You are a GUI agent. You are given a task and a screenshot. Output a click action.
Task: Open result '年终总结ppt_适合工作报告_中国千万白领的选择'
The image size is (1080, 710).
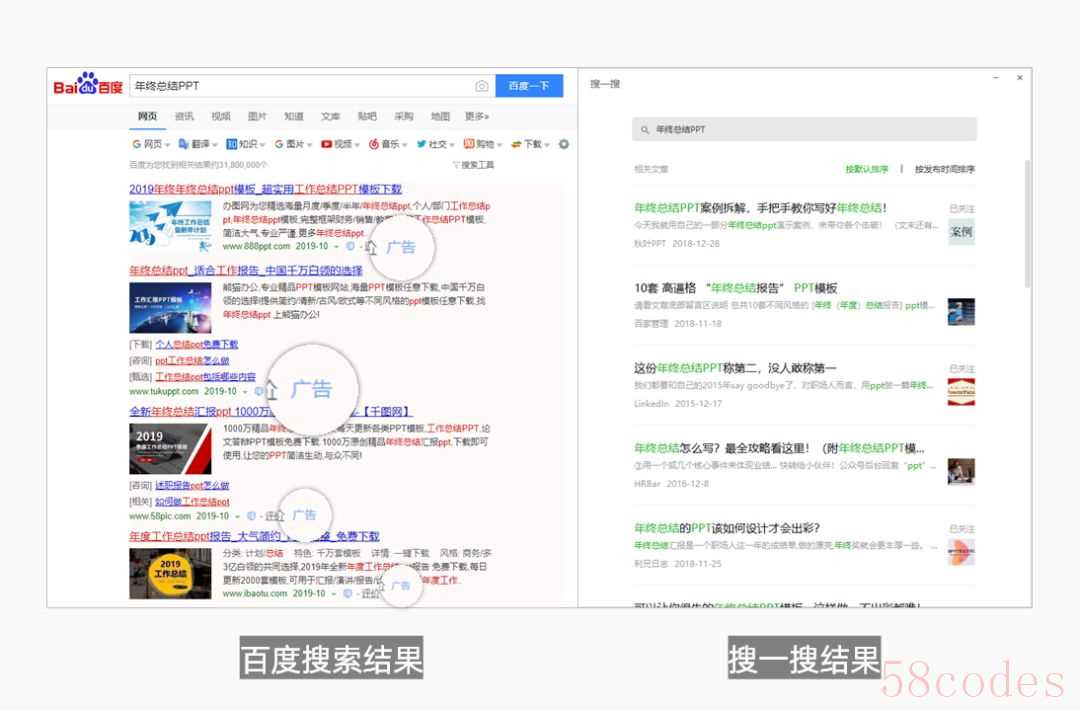[246, 270]
